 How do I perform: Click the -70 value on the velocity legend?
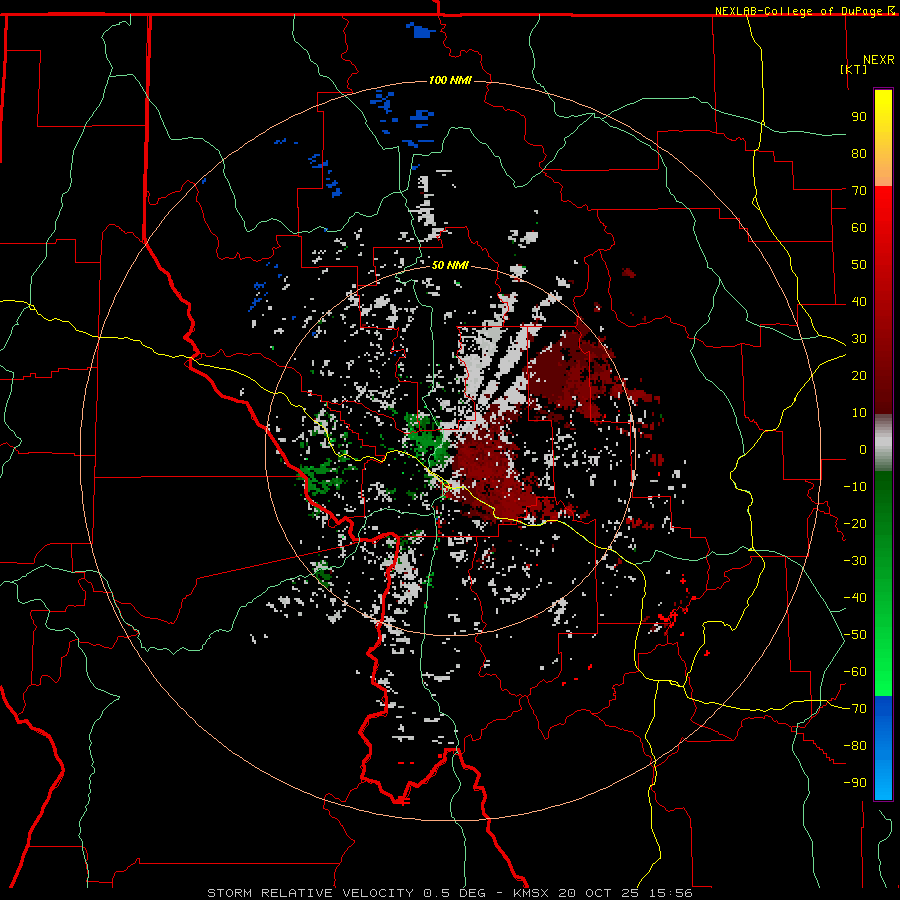855,709
